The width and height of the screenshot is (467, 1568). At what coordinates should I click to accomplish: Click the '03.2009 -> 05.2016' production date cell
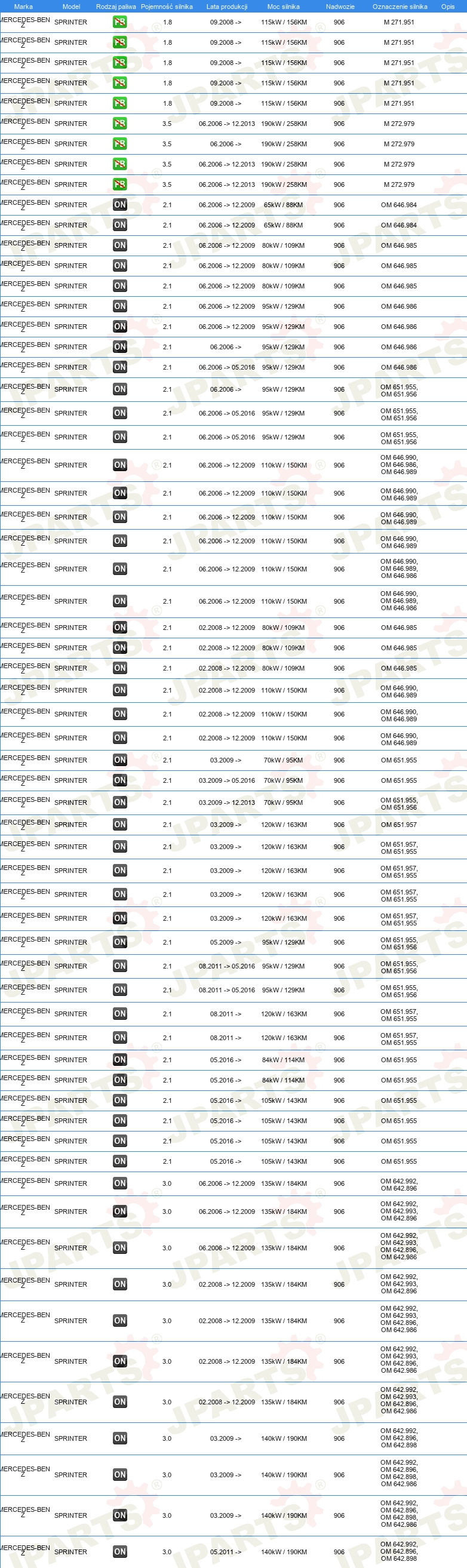pyautogui.click(x=226, y=780)
